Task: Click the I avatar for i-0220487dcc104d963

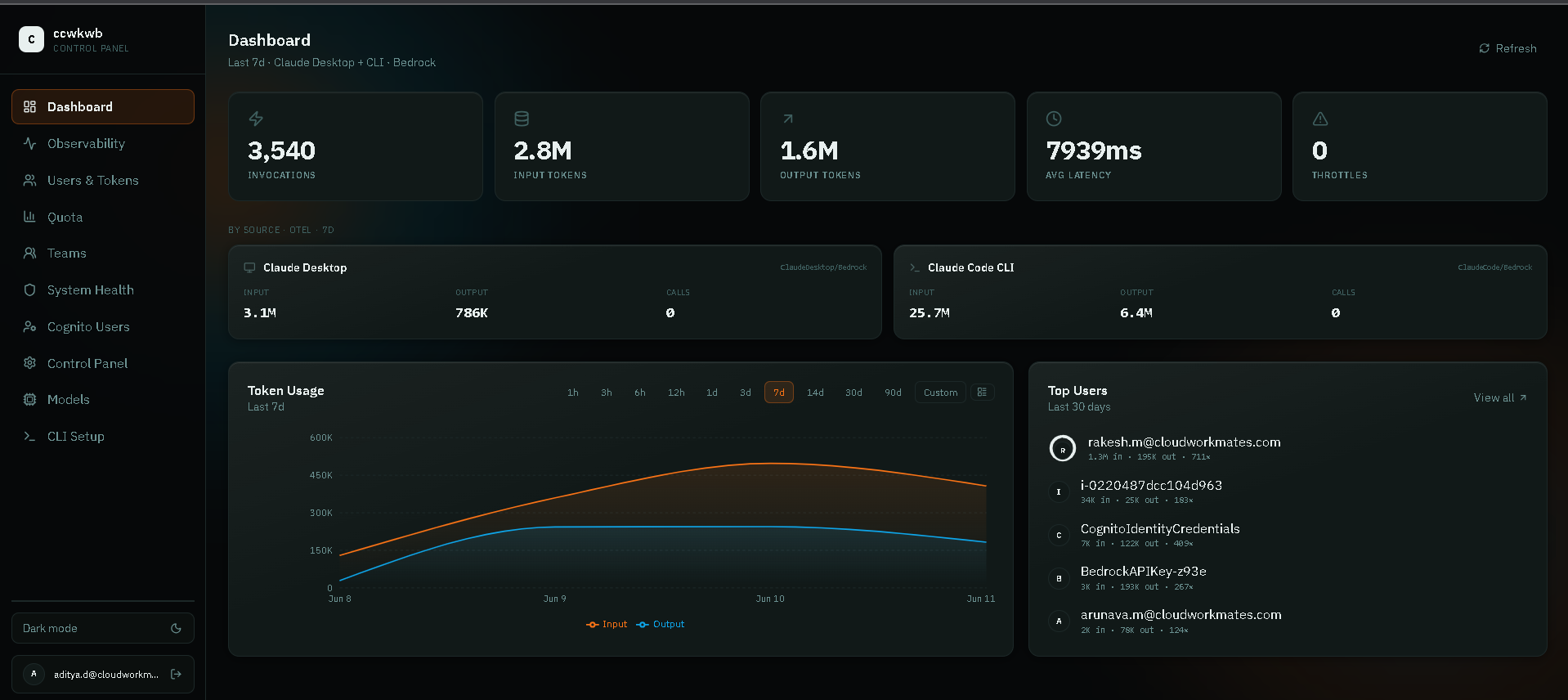Action: (x=1059, y=491)
